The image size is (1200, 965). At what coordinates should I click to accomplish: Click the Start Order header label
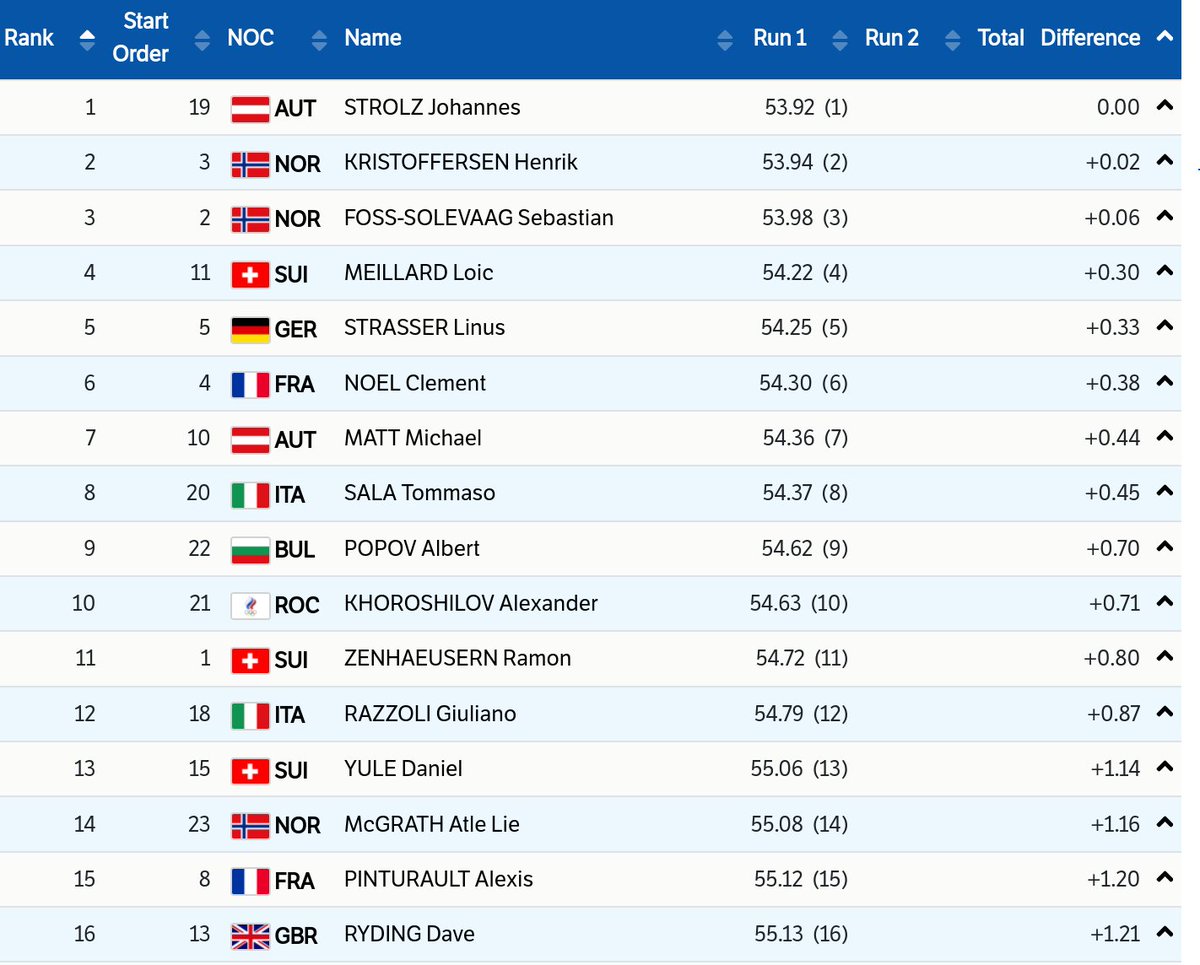(141, 37)
